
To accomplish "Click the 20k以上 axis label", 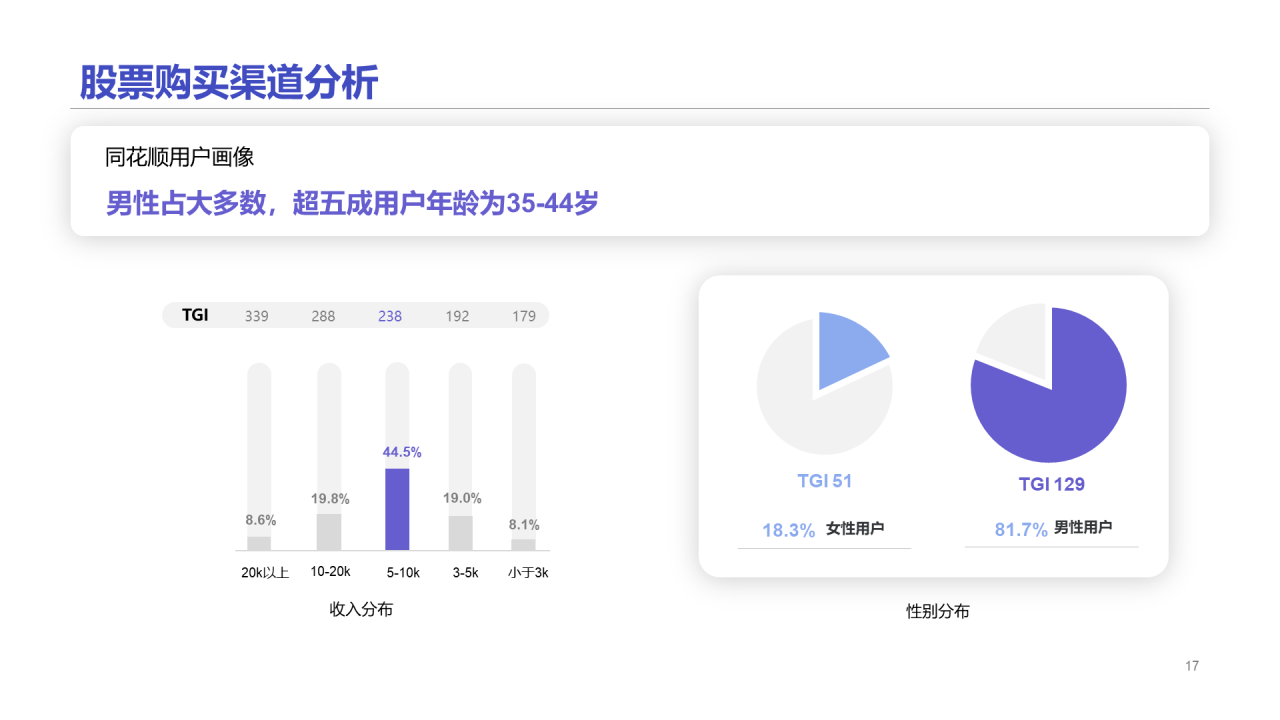I will coord(265,573).
